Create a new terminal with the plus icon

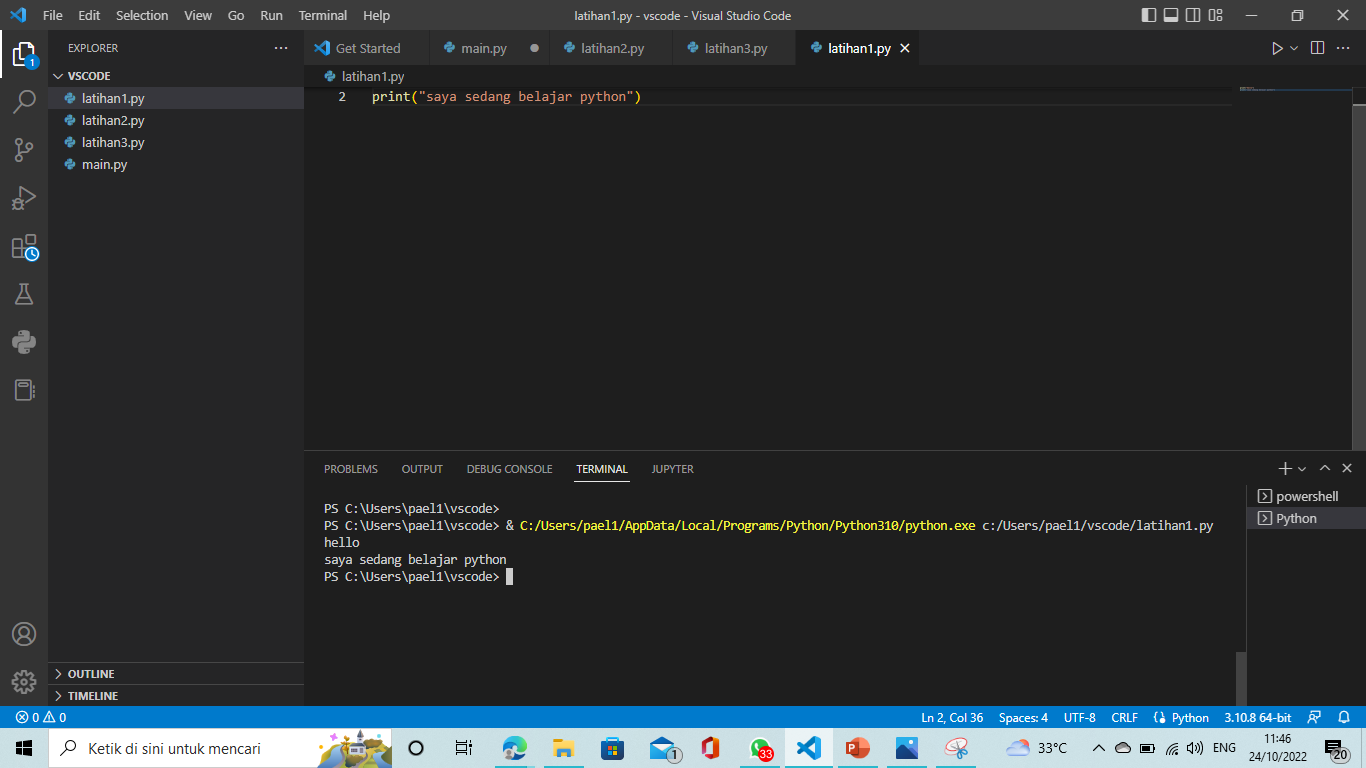1284,468
